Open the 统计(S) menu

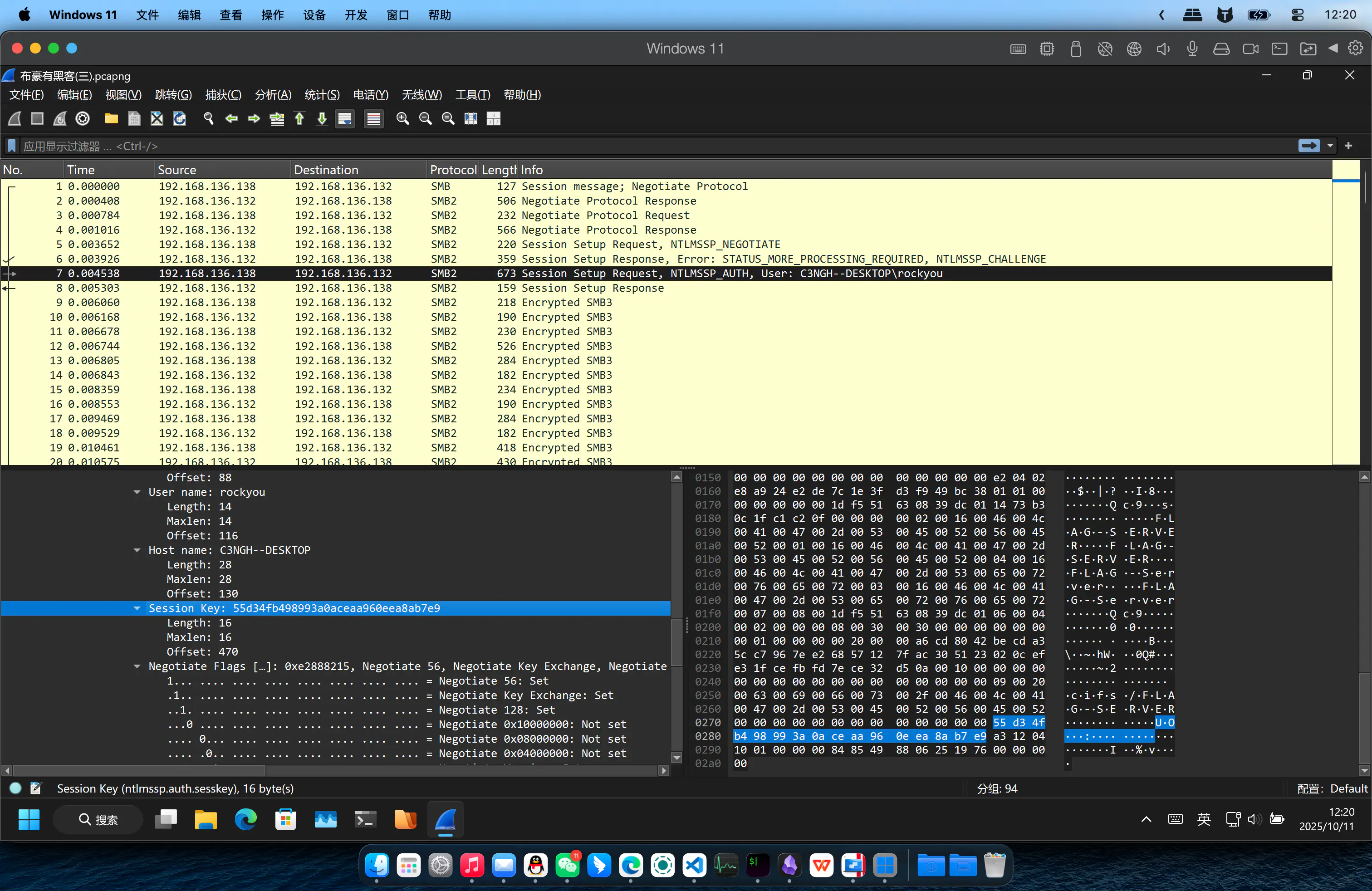coord(322,94)
